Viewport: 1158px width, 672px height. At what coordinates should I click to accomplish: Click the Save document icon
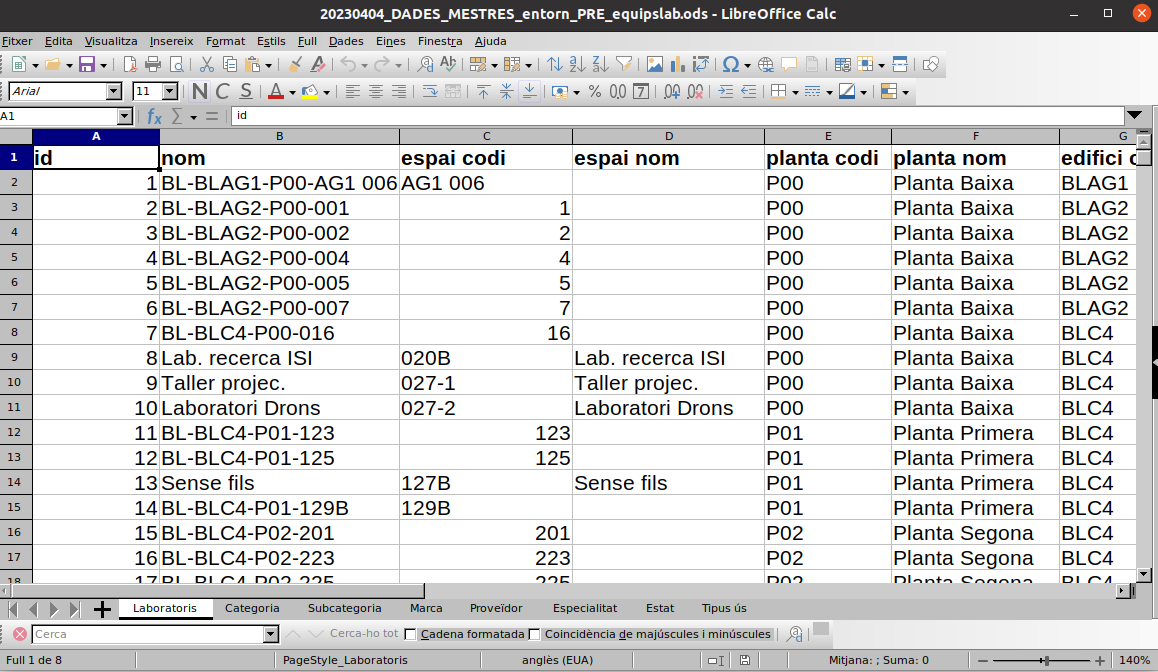click(86, 65)
